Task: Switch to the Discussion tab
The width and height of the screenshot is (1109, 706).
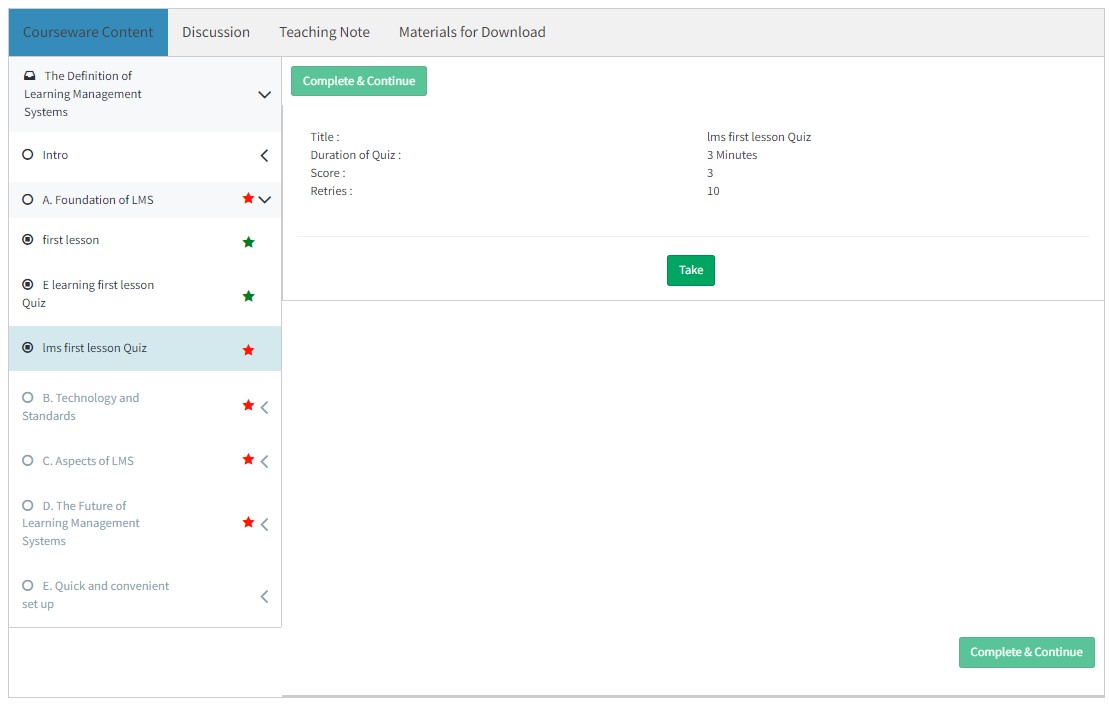Action: coord(216,32)
